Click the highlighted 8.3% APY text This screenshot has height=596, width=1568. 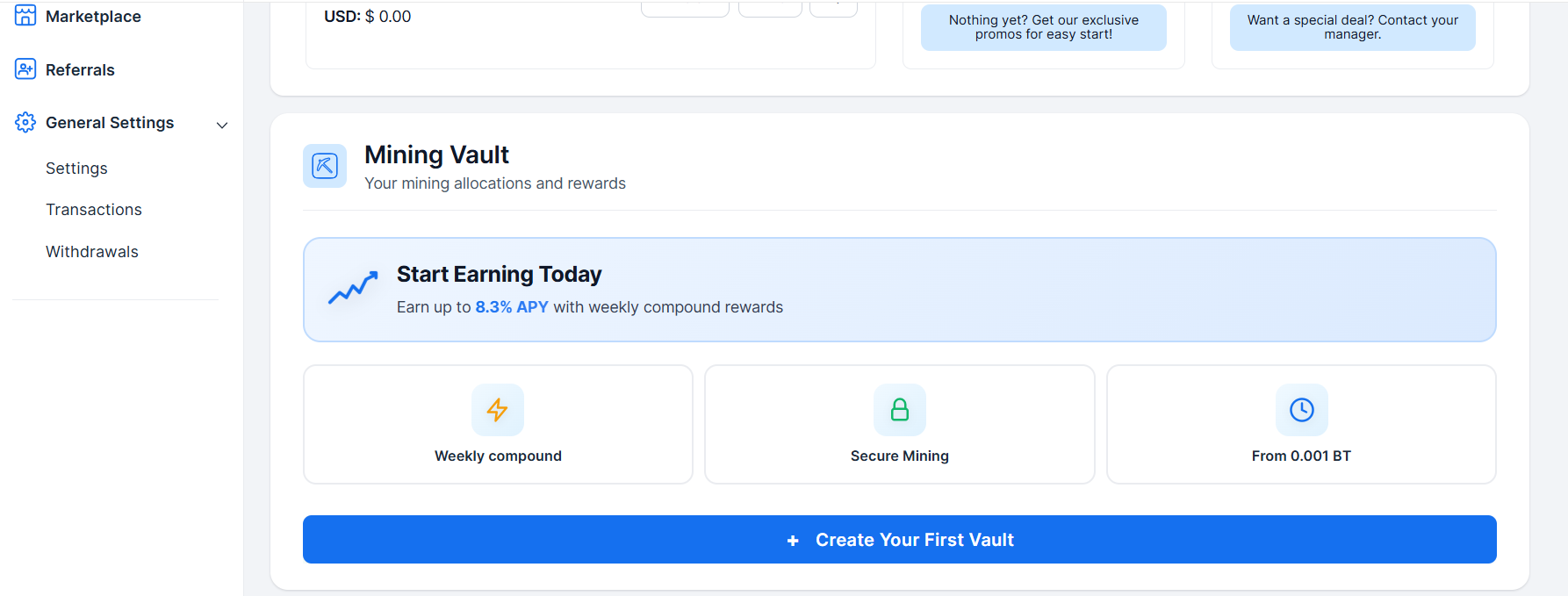[x=512, y=306]
